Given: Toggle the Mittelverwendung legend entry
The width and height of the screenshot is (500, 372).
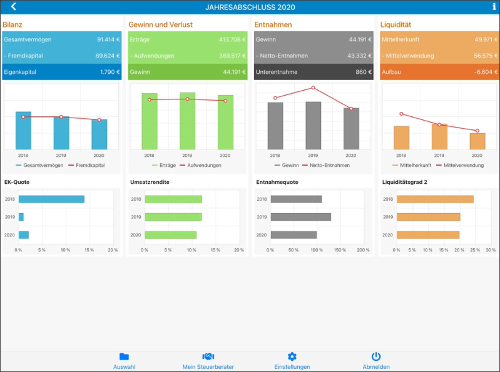Looking at the screenshot, I should click(x=460, y=165).
